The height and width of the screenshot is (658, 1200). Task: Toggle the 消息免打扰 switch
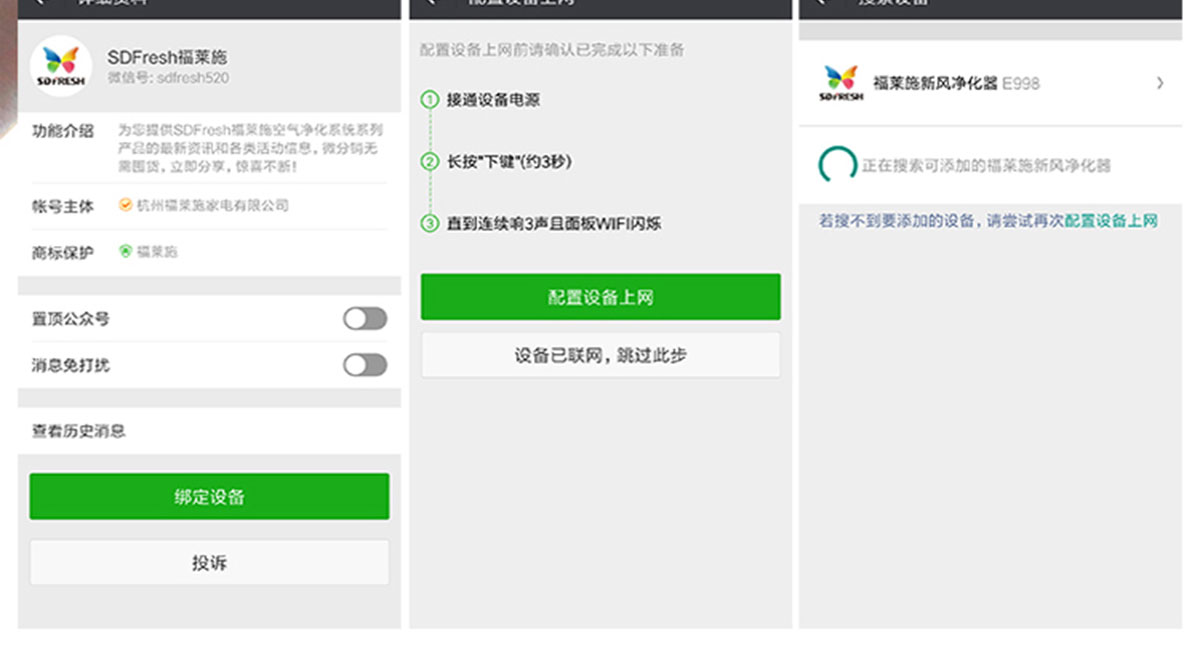364,365
